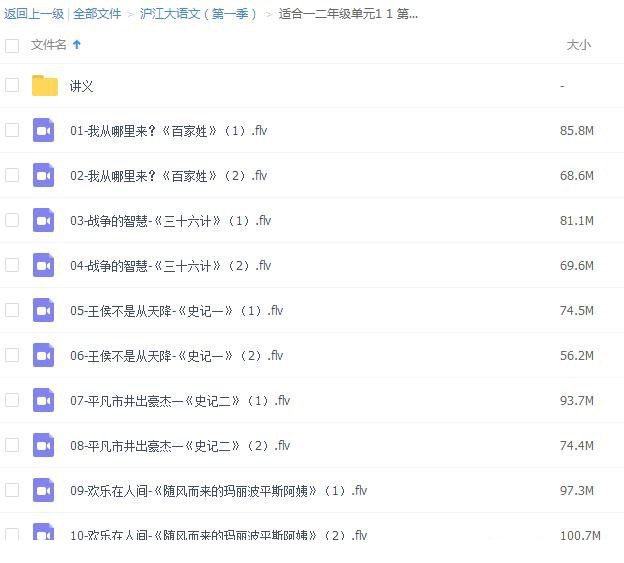
Task: Click size value 93.7M
Action: (577, 400)
